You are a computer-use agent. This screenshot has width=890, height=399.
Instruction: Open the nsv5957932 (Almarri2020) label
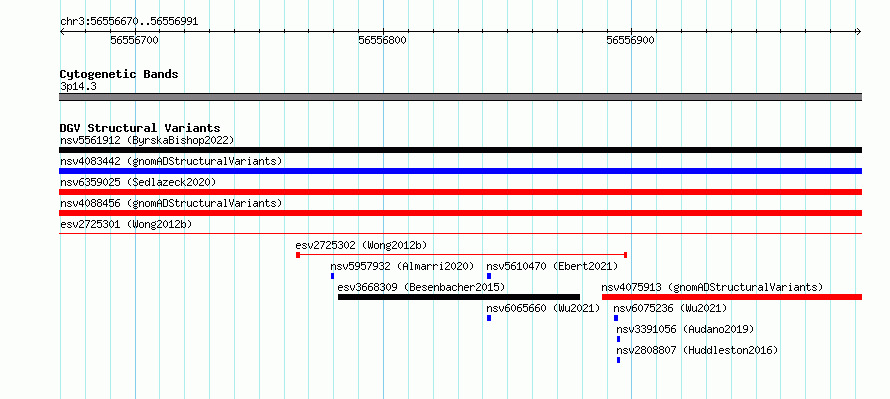(x=402, y=266)
